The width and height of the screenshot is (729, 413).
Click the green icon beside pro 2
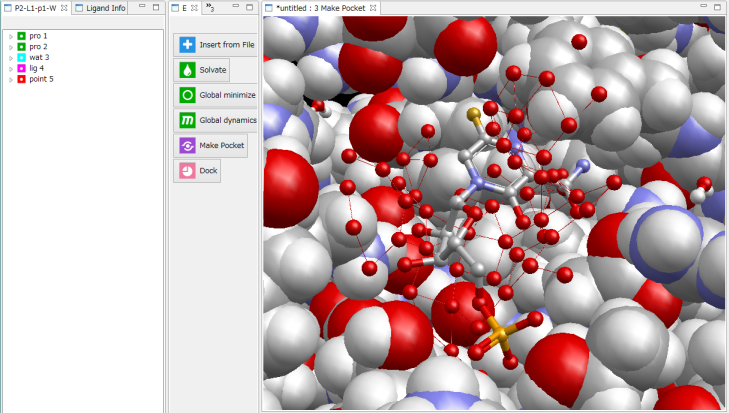21,47
